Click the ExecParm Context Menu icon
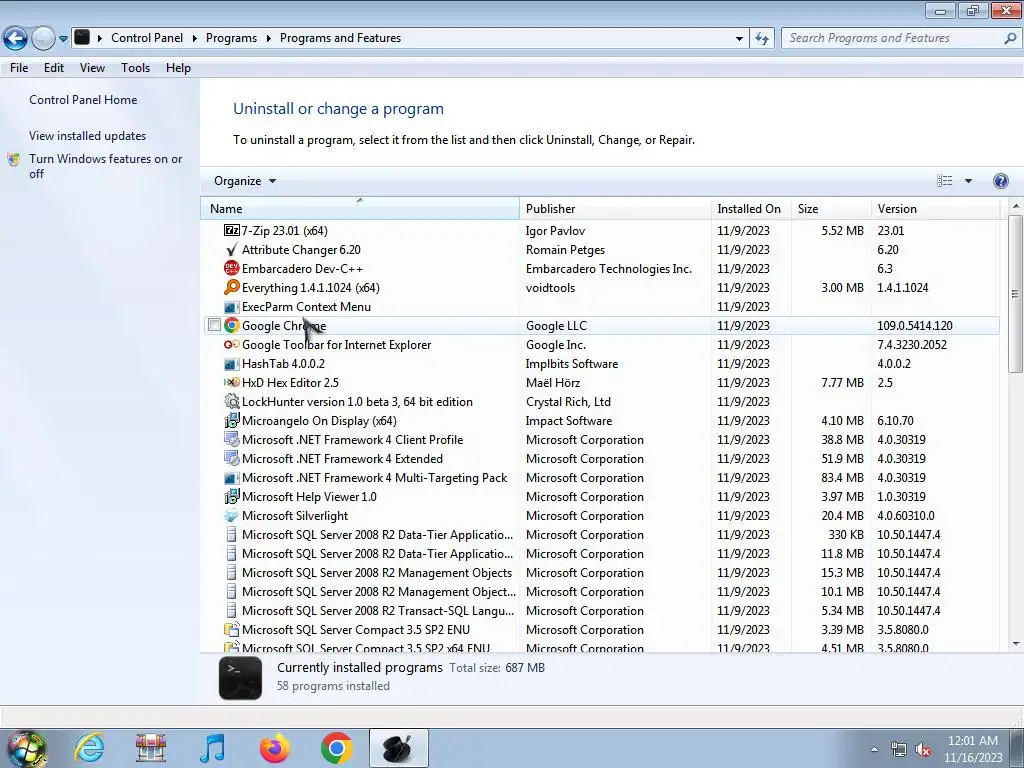 [231, 306]
